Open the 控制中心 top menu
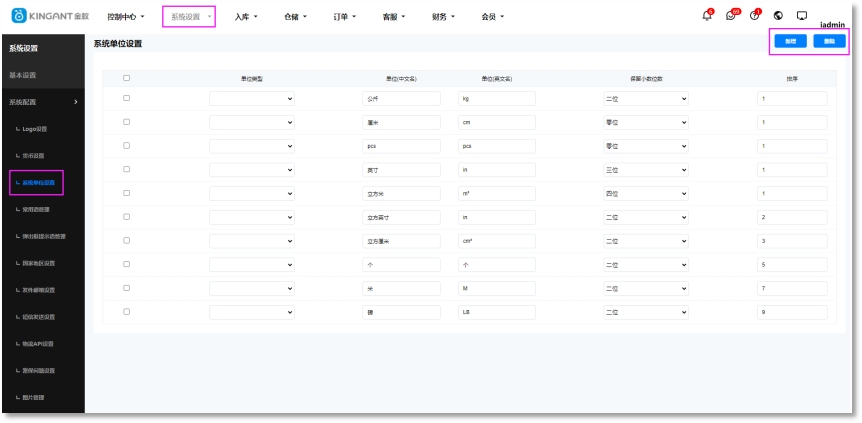The width and height of the screenshot is (862, 423). pyautogui.click(x=126, y=17)
